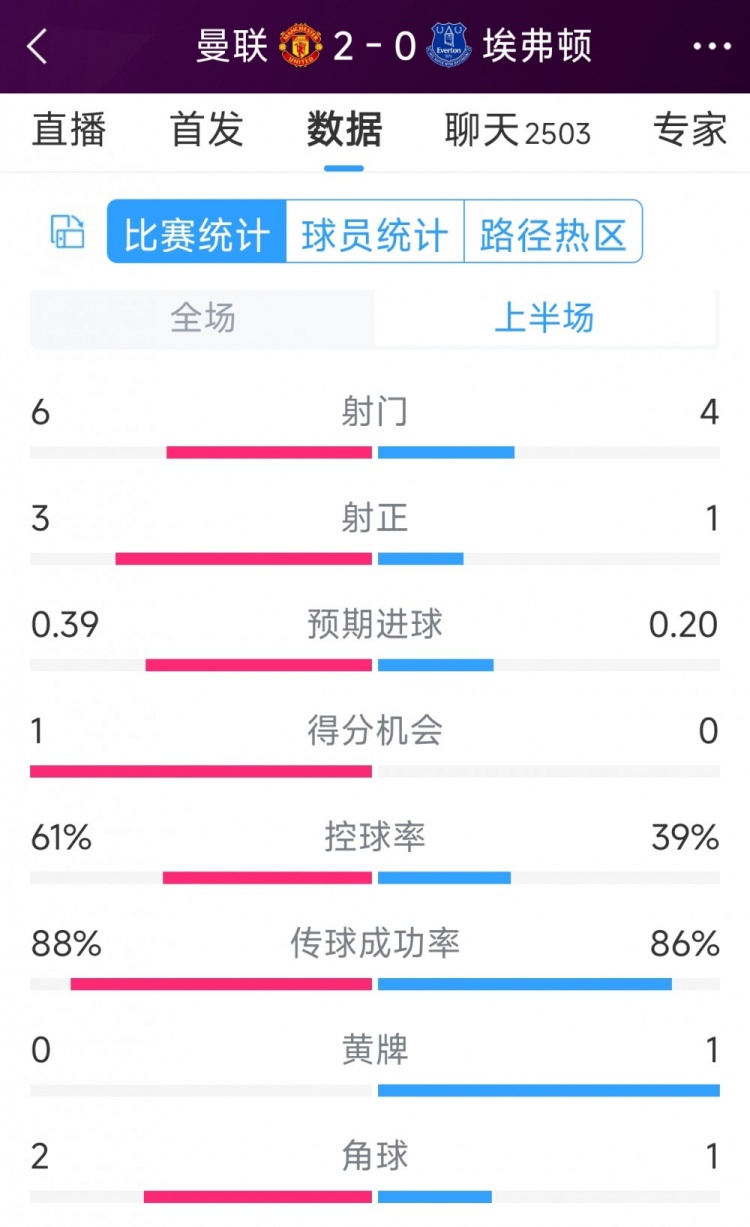Tap the 埃弗顿 team name

pos(537,46)
